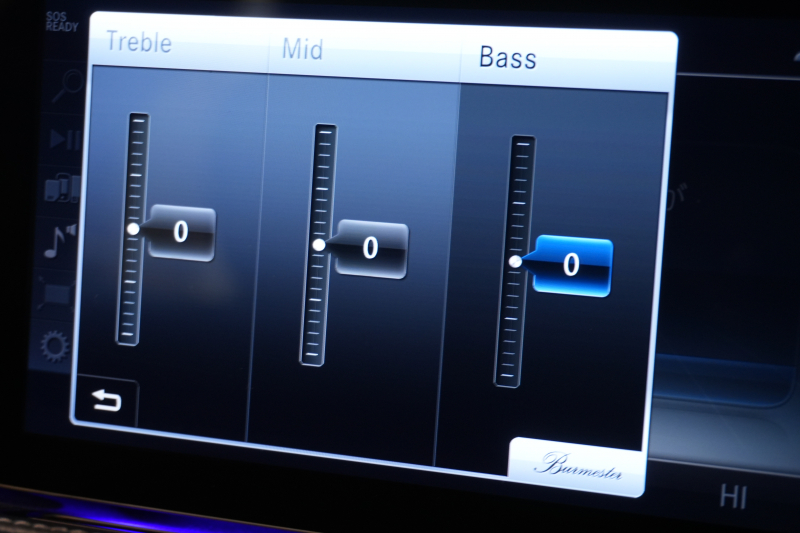Tap the highlighted blue Bass value box
Screen dimensions: 800x533
click(572, 266)
